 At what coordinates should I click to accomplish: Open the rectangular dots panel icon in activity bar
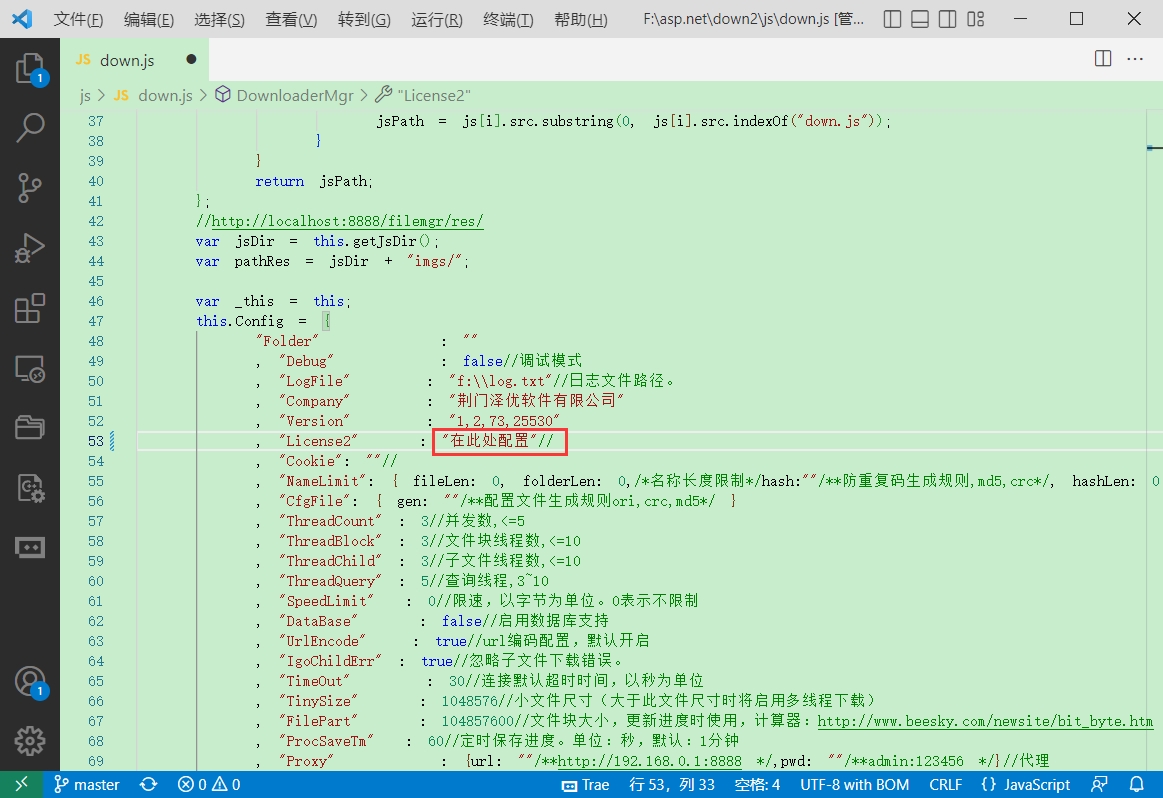tap(30, 548)
